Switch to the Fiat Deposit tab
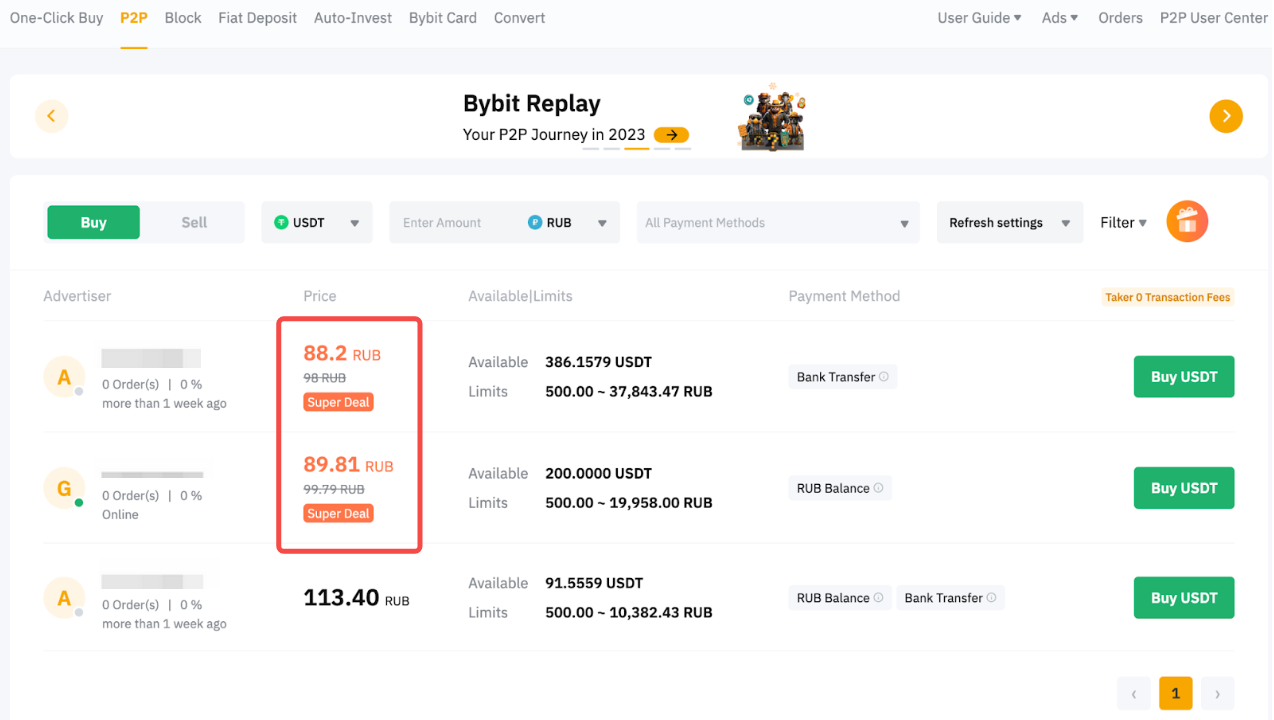Viewport: 1274px width, 720px height. 257,18
